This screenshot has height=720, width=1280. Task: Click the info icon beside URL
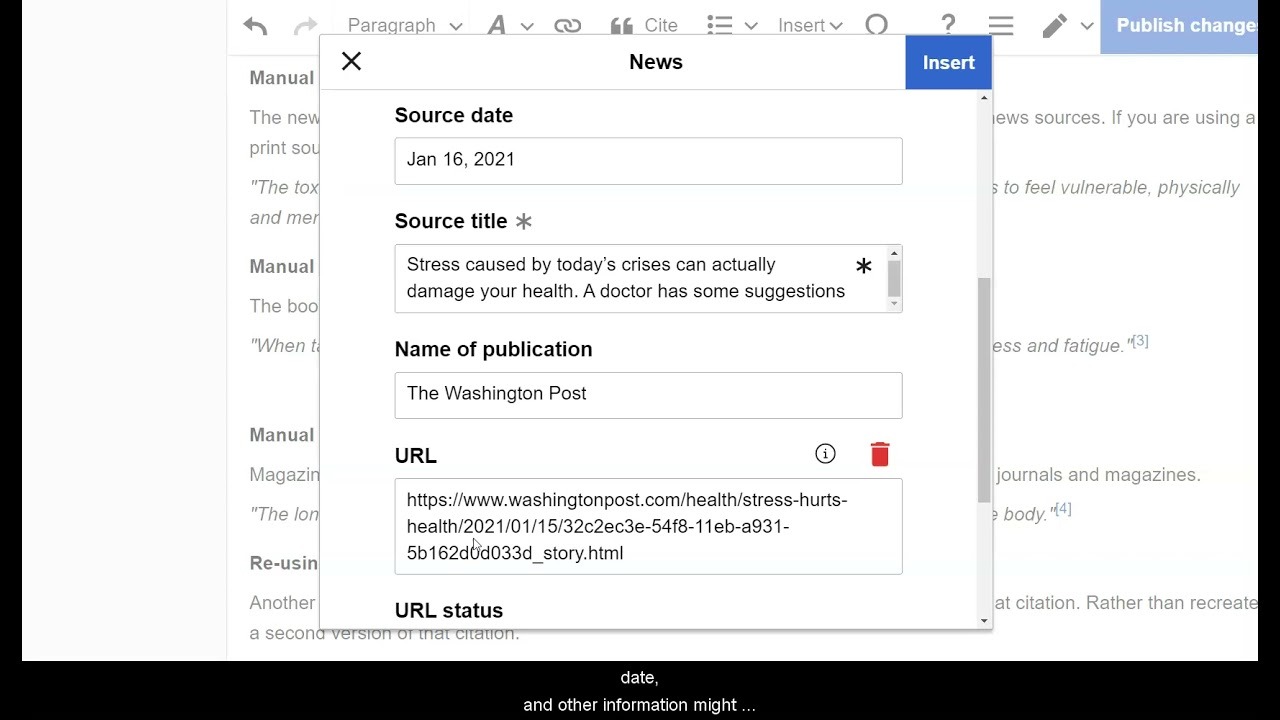click(x=825, y=453)
